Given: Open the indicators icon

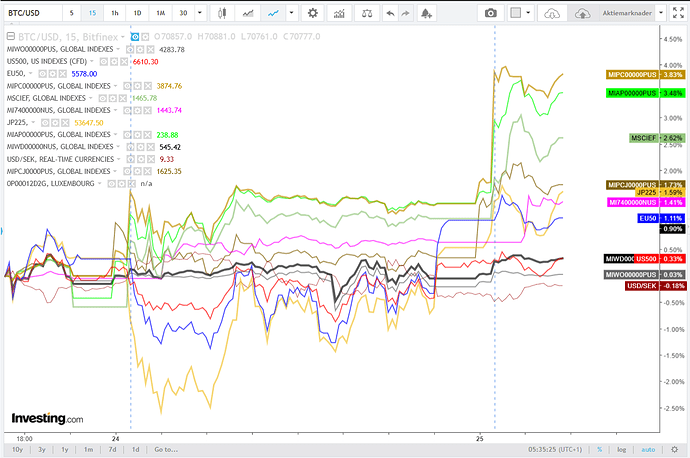Looking at the screenshot, I should [339, 13].
